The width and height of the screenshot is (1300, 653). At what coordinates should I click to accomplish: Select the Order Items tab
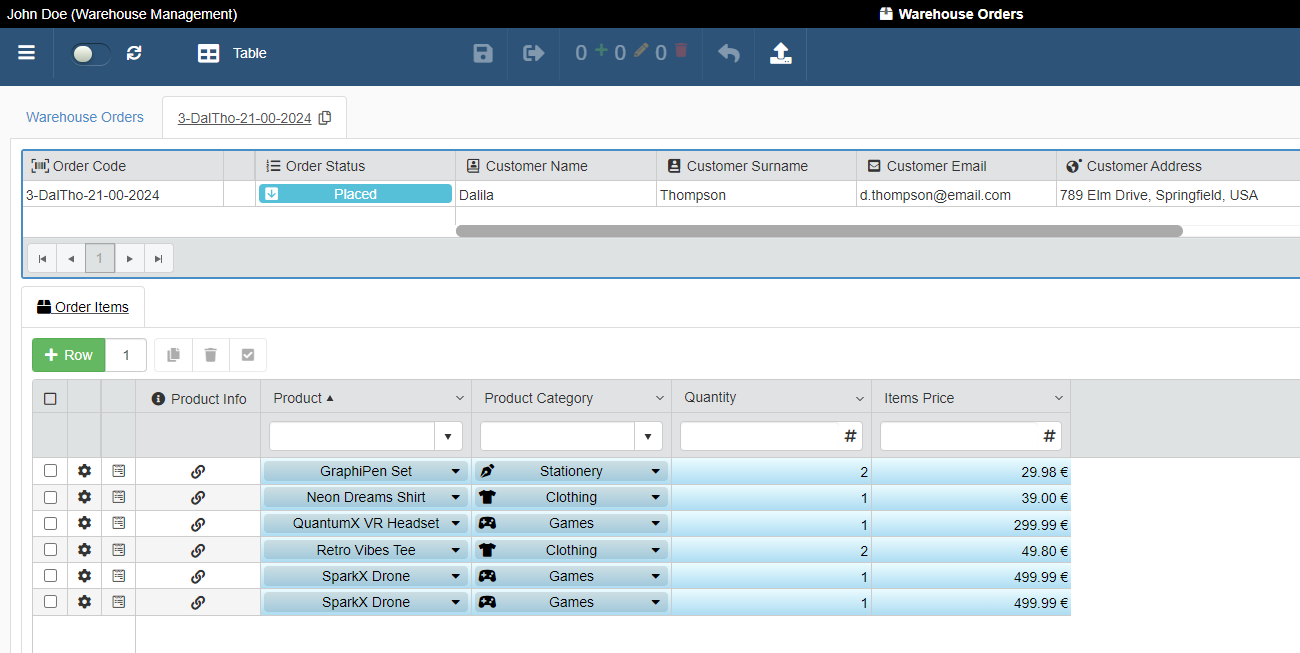click(x=83, y=307)
